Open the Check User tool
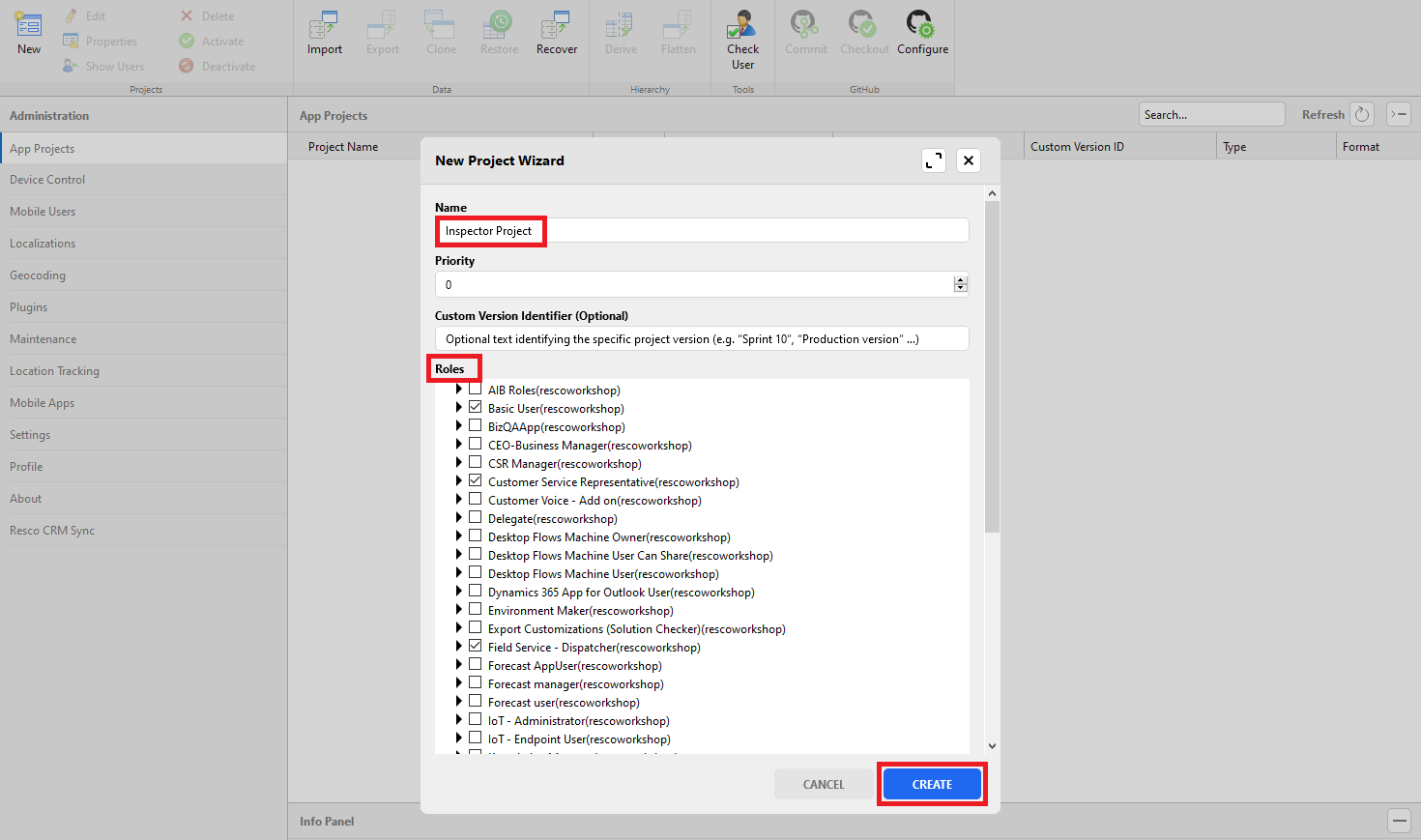 point(742,26)
